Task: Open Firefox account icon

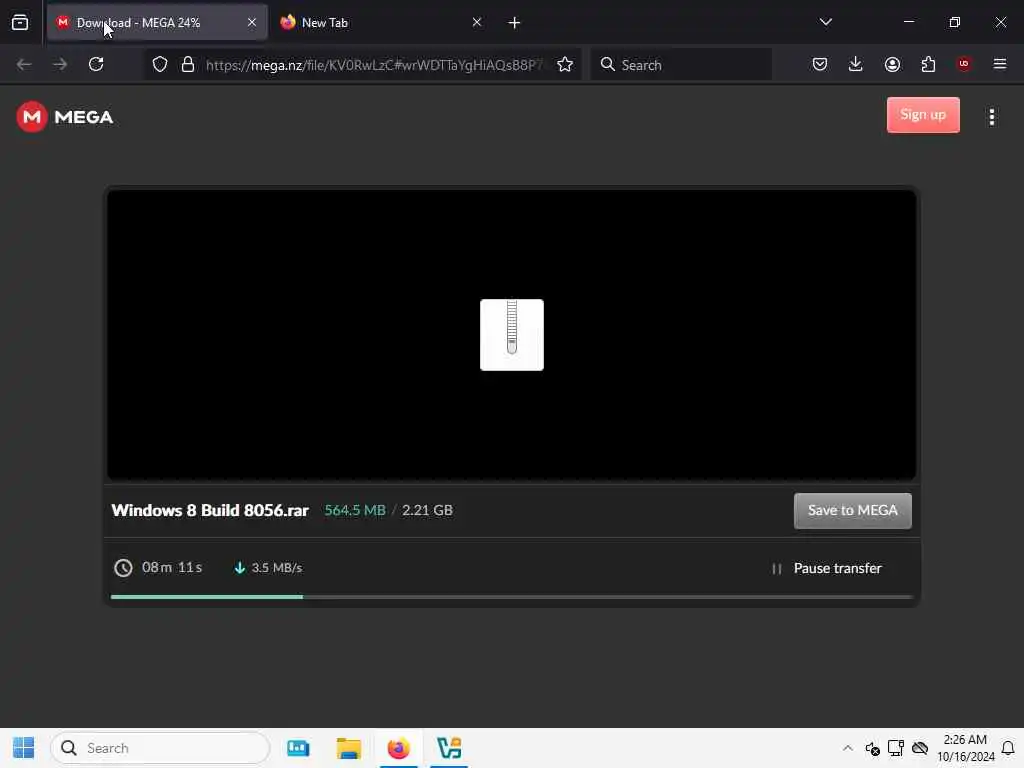Action: click(x=892, y=64)
